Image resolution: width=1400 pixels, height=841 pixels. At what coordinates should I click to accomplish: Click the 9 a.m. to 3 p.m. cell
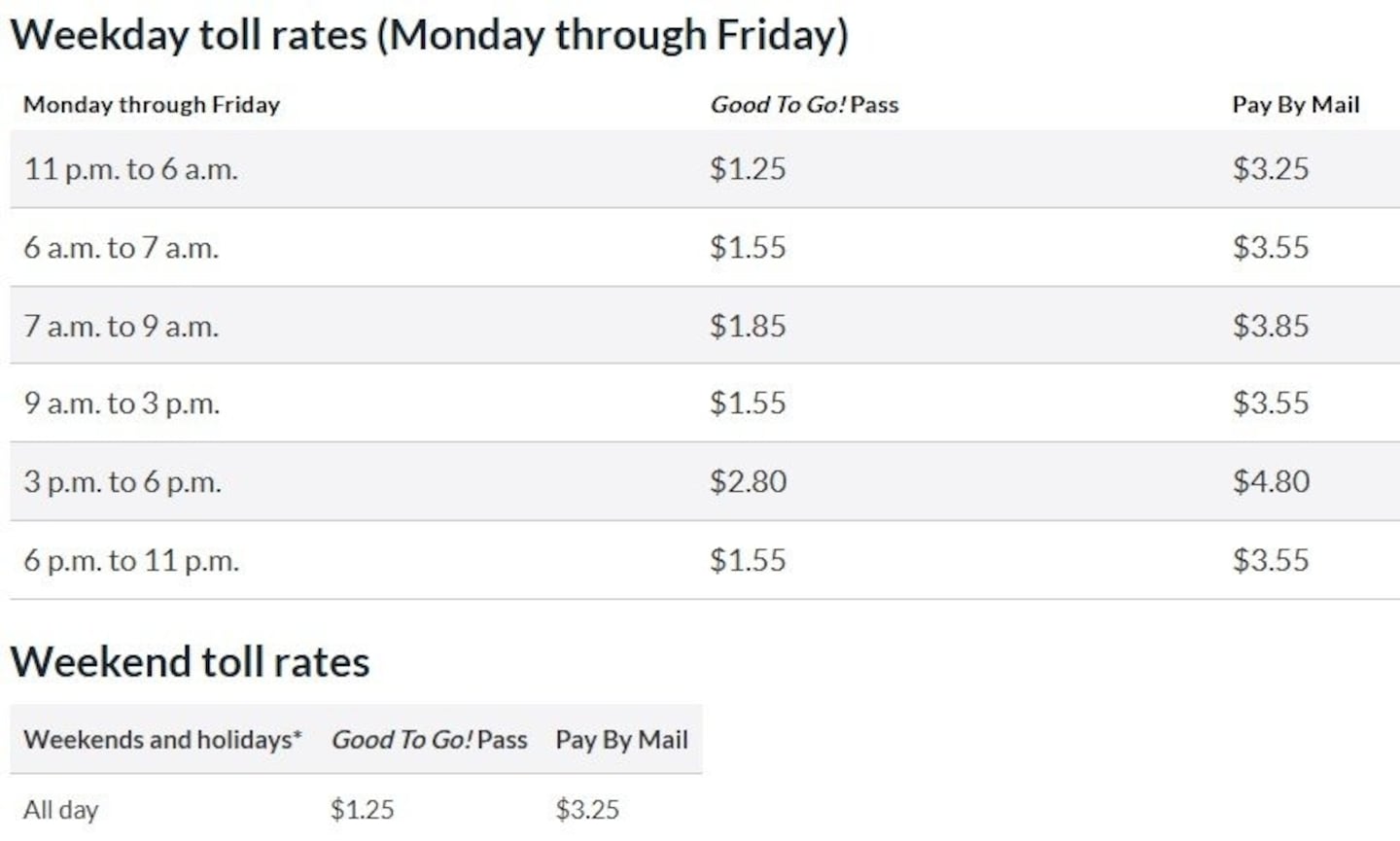(122, 403)
